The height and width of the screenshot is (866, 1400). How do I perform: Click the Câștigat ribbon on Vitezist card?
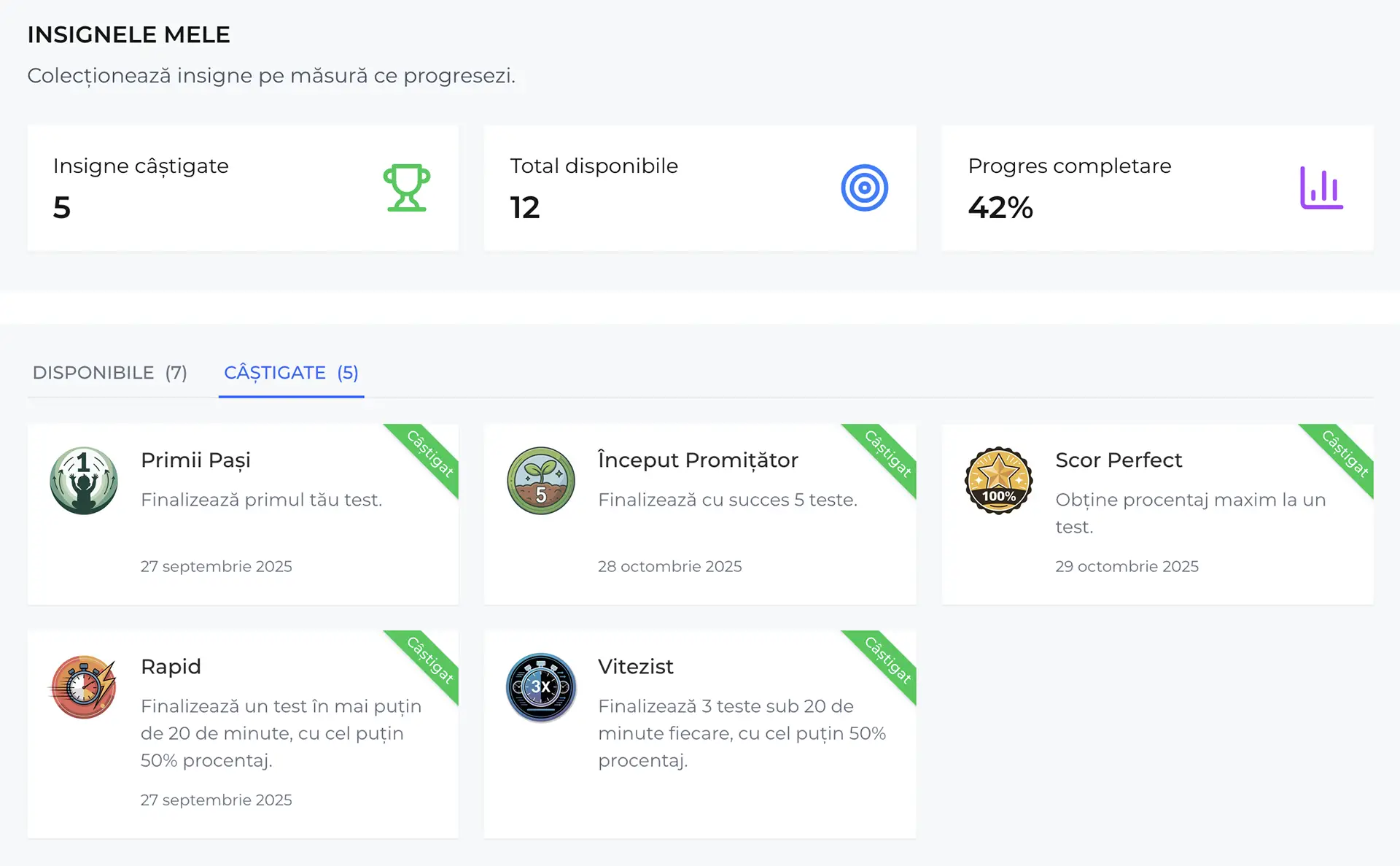coord(887,660)
